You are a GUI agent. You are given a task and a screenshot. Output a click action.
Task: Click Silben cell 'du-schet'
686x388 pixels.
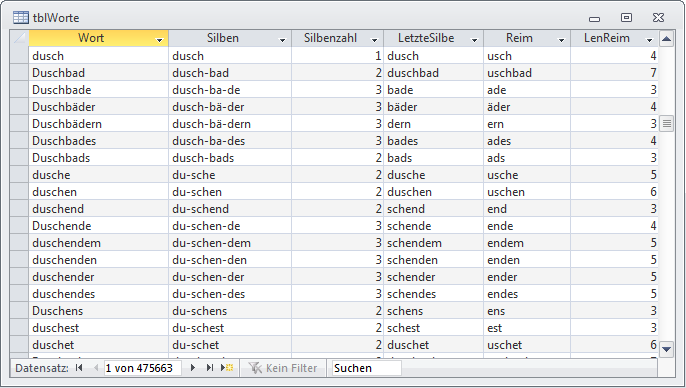pyautogui.click(x=230, y=345)
